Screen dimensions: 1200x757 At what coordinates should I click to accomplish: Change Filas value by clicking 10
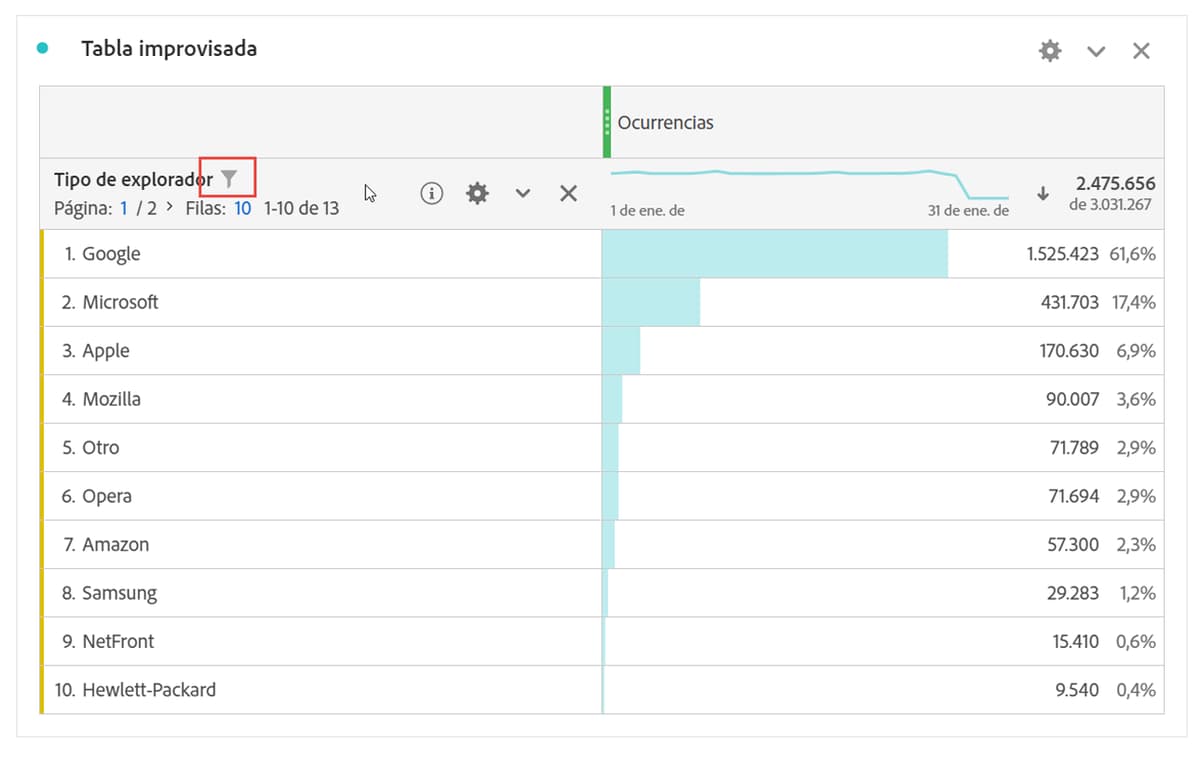pos(243,208)
